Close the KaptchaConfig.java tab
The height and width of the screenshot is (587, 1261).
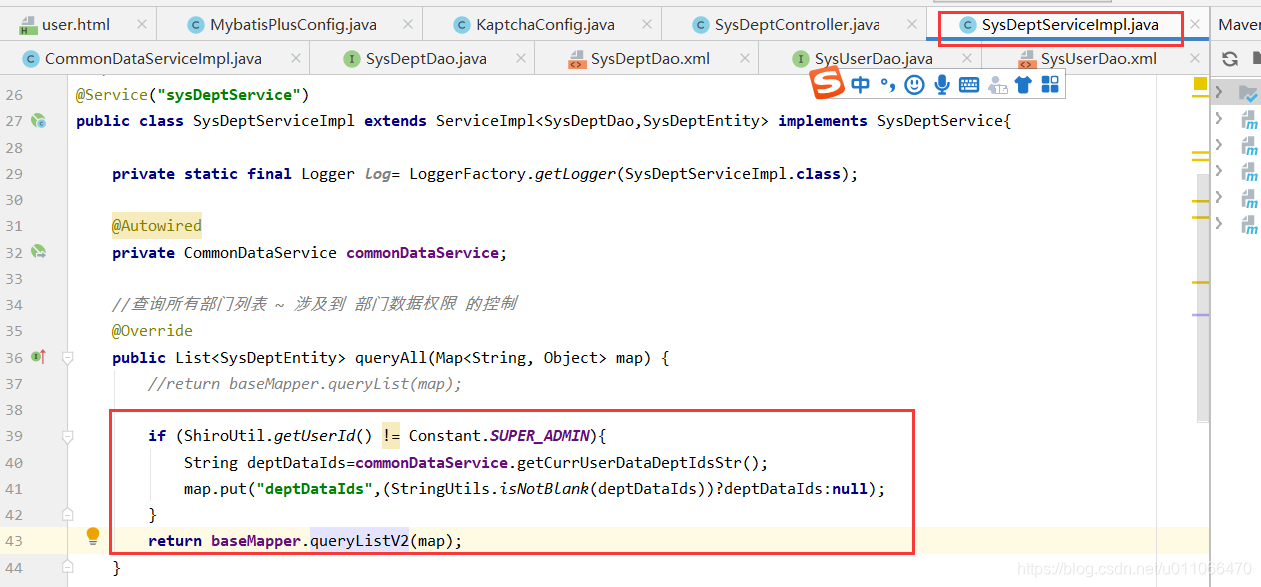pos(646,24)
